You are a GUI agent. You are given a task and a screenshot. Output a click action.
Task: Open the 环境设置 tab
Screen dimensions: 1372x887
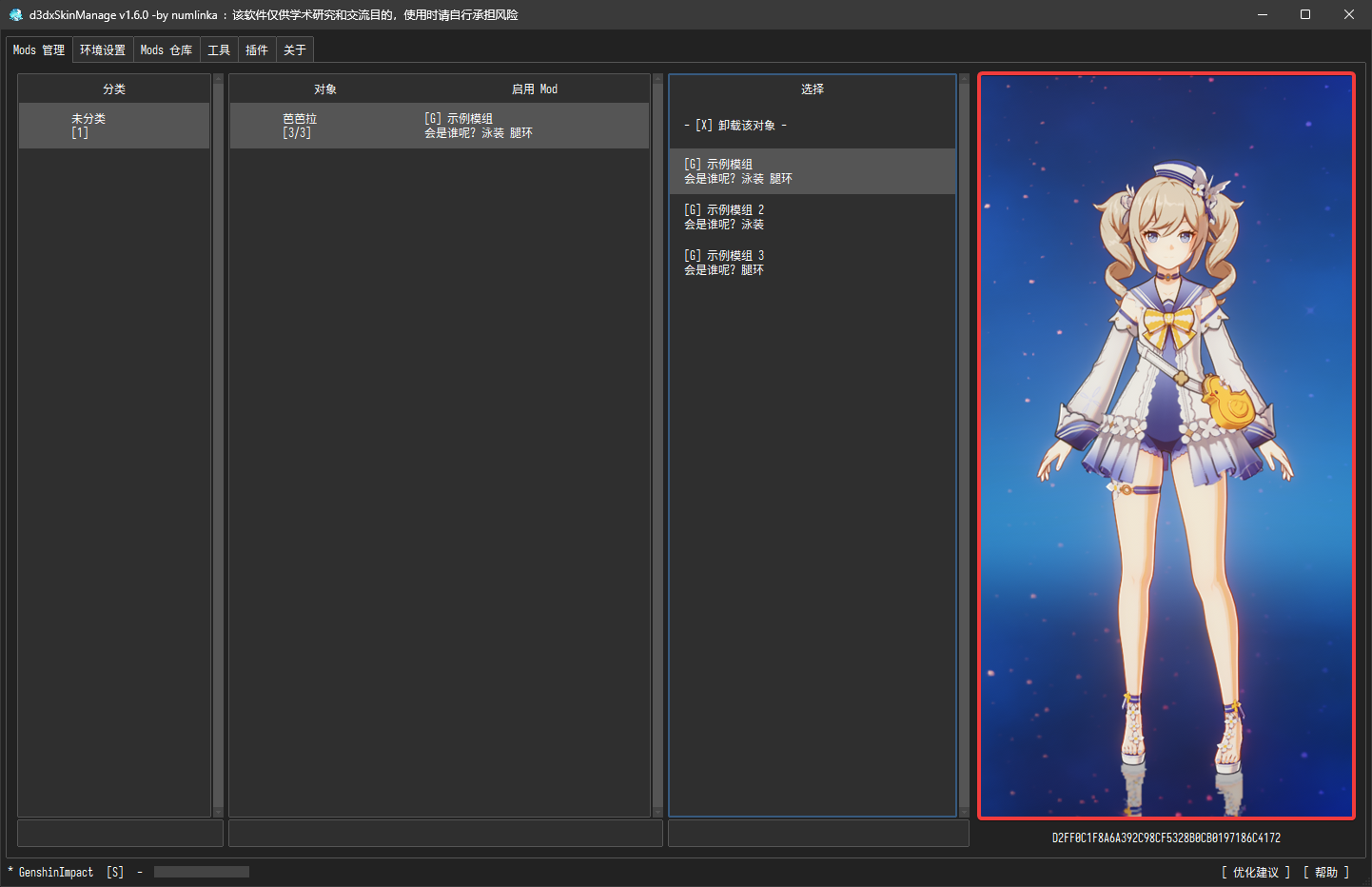coord(103,50)
